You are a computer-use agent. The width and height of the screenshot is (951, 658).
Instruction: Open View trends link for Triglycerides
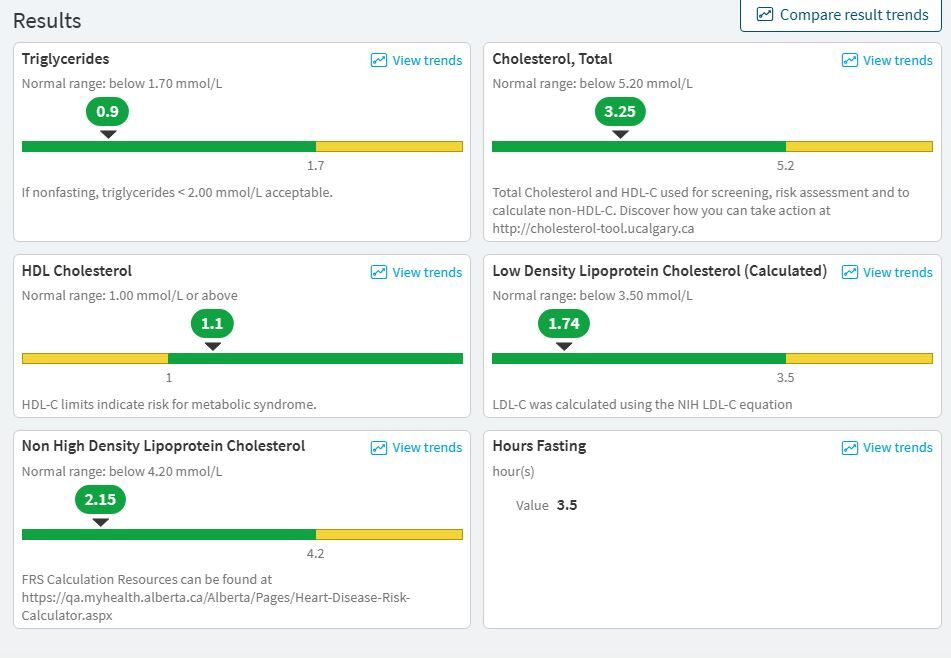416,60
